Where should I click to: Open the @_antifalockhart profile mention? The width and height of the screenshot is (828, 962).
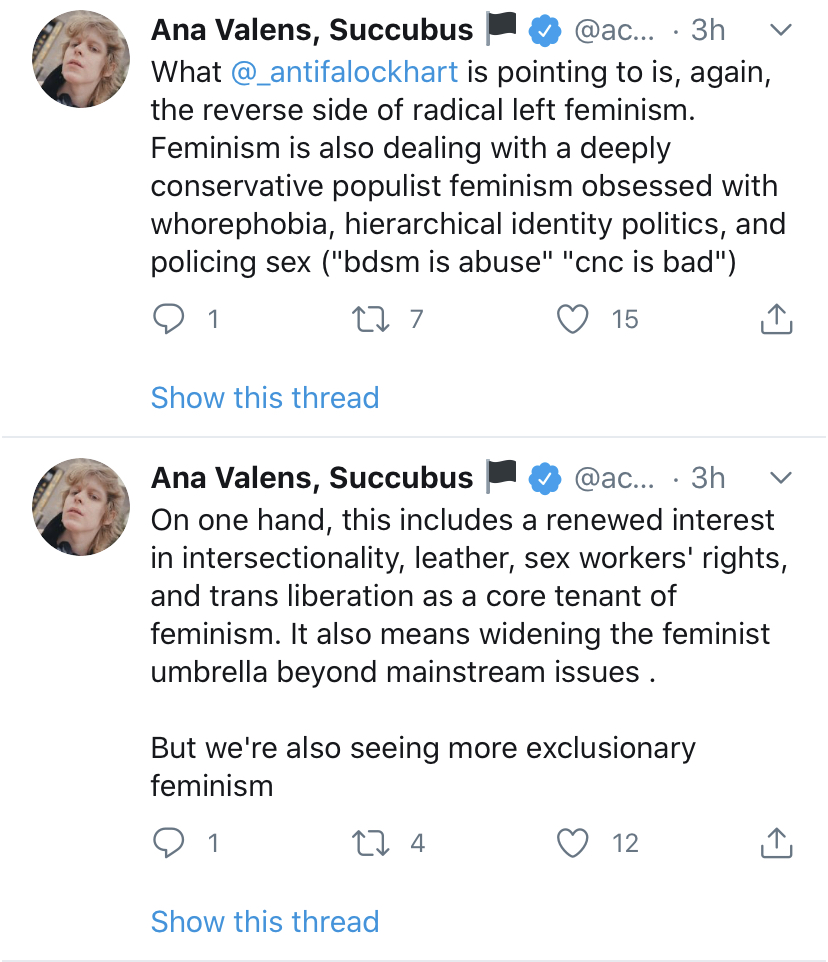point(345,72)
